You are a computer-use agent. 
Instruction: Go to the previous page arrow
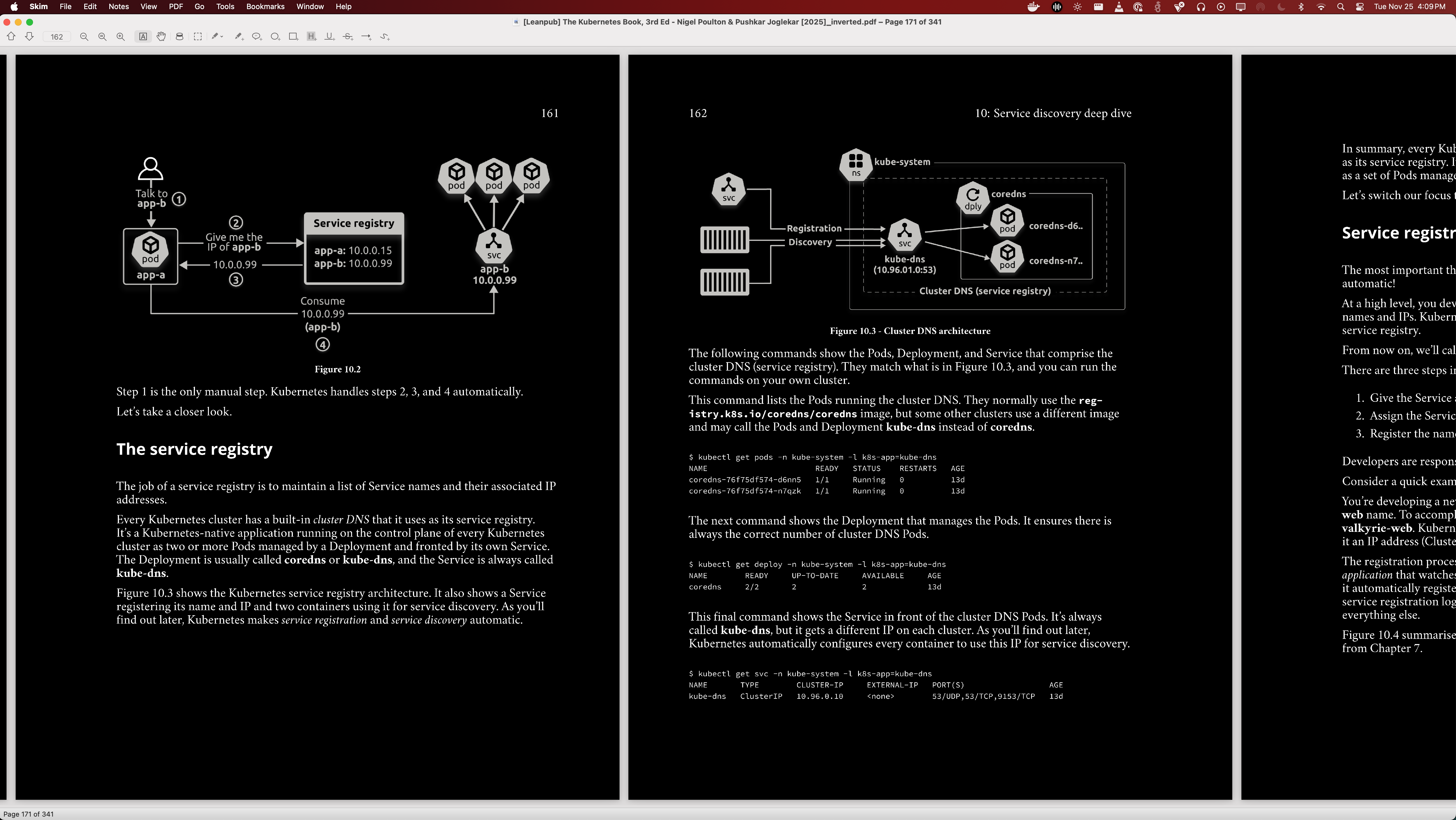tap(11, 36)
